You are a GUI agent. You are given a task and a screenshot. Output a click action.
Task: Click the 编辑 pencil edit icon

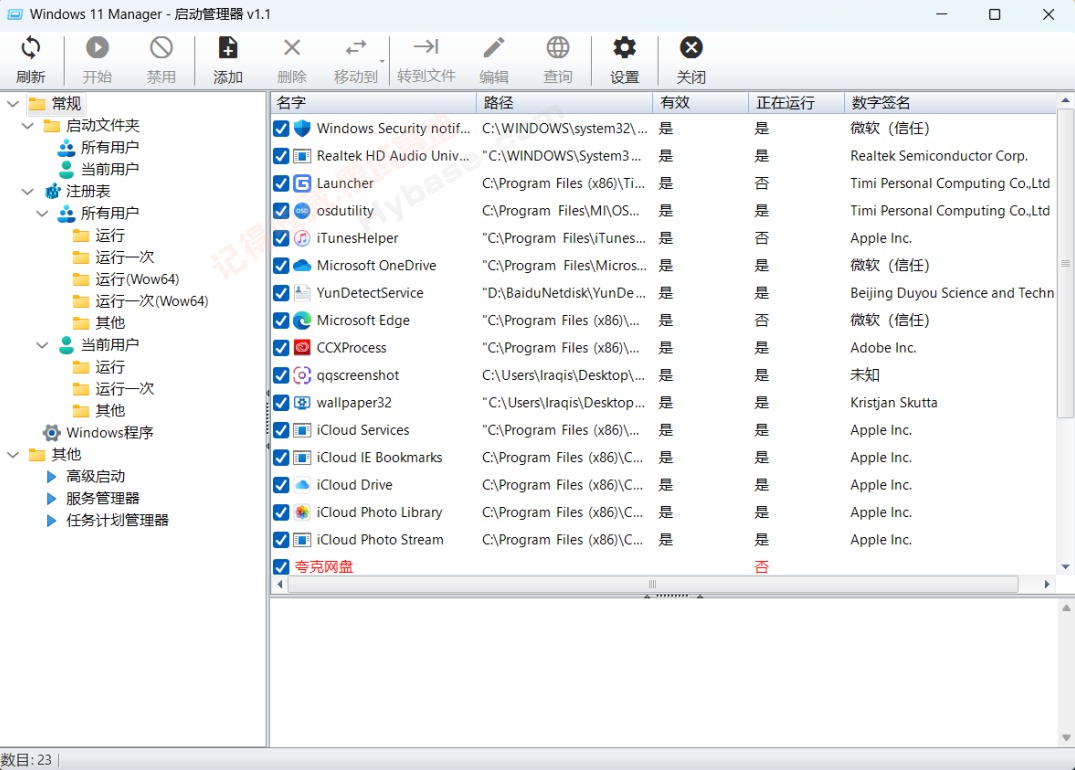pyautogui.click(x=494, y=48)
